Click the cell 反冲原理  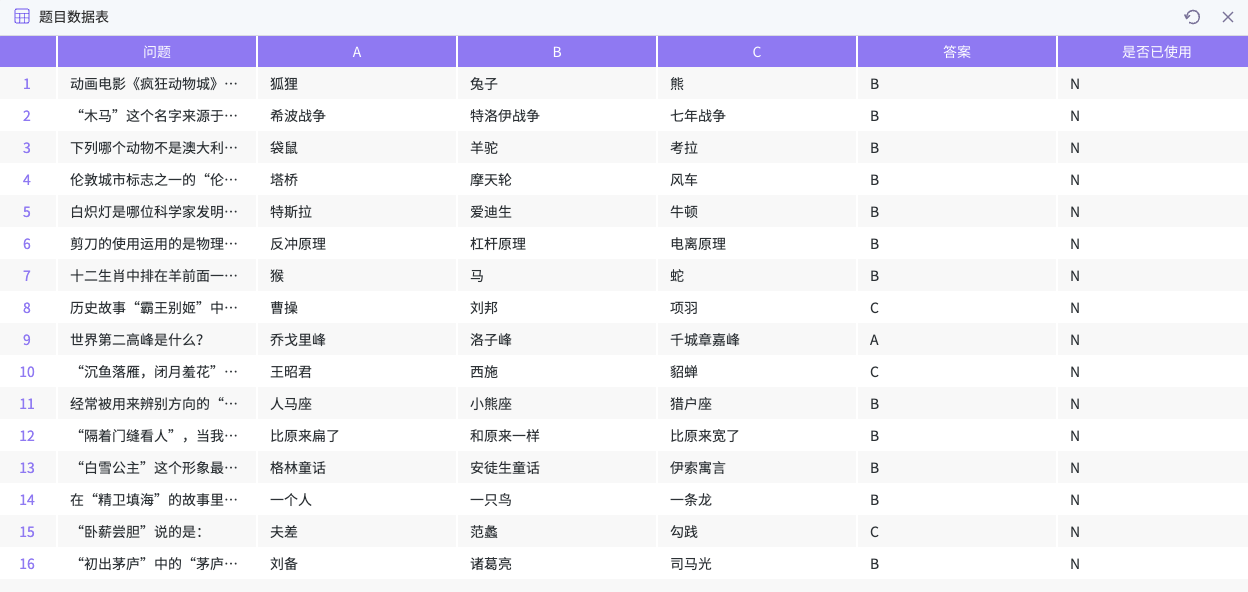tap(357, 244)
